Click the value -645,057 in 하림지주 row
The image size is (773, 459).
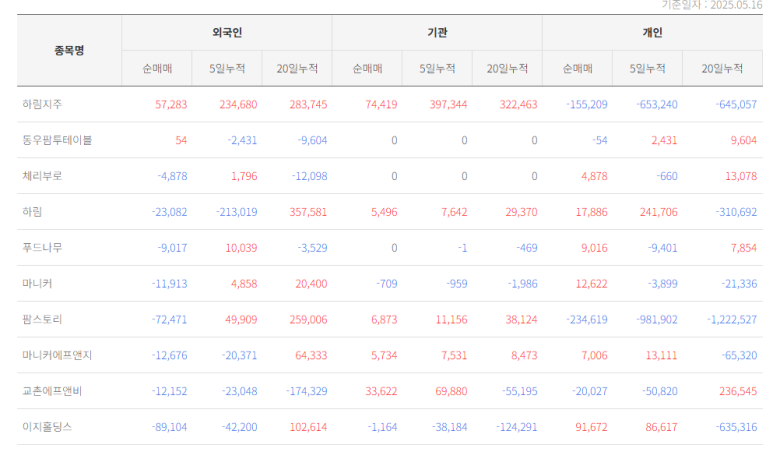(x=736, y=105)
